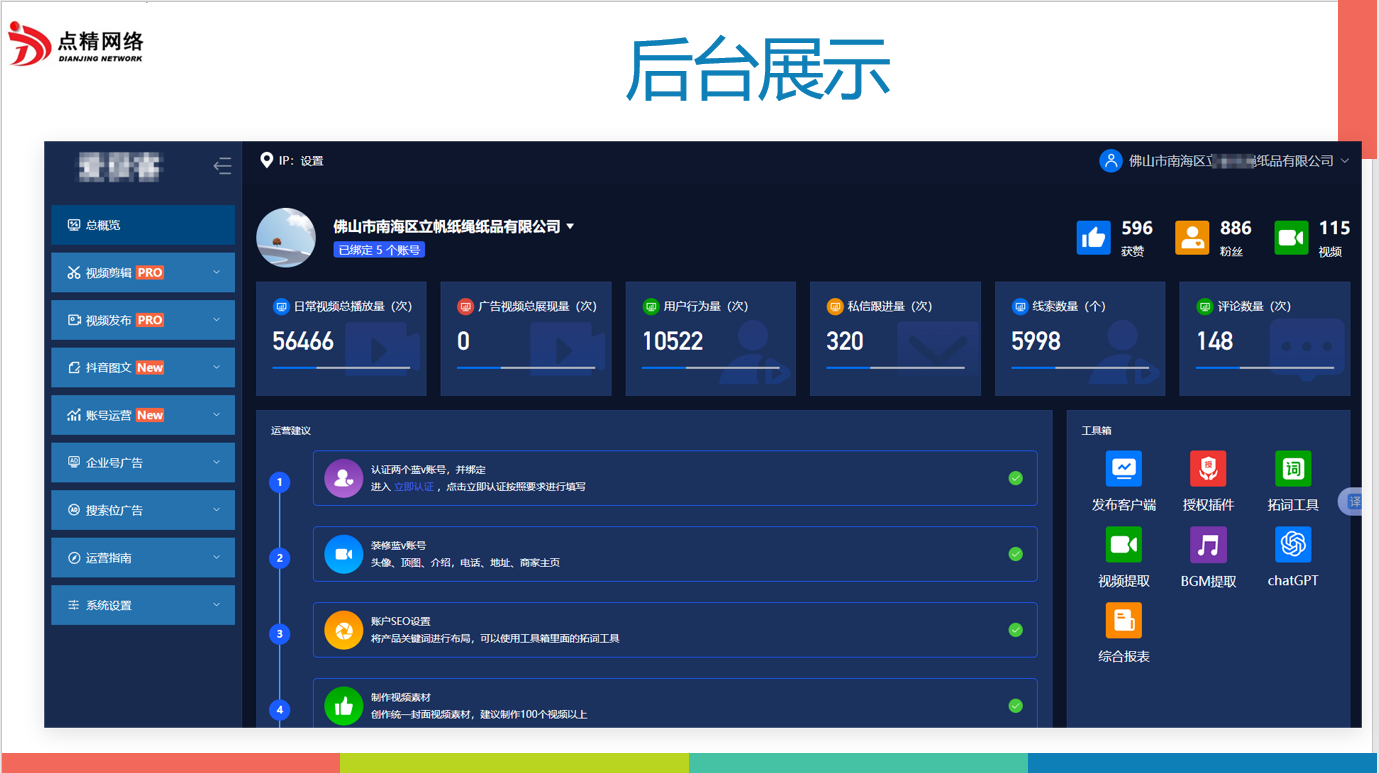
Task: Click the 日常视频总播放量 stat card icon
Action: click(281, 307)
